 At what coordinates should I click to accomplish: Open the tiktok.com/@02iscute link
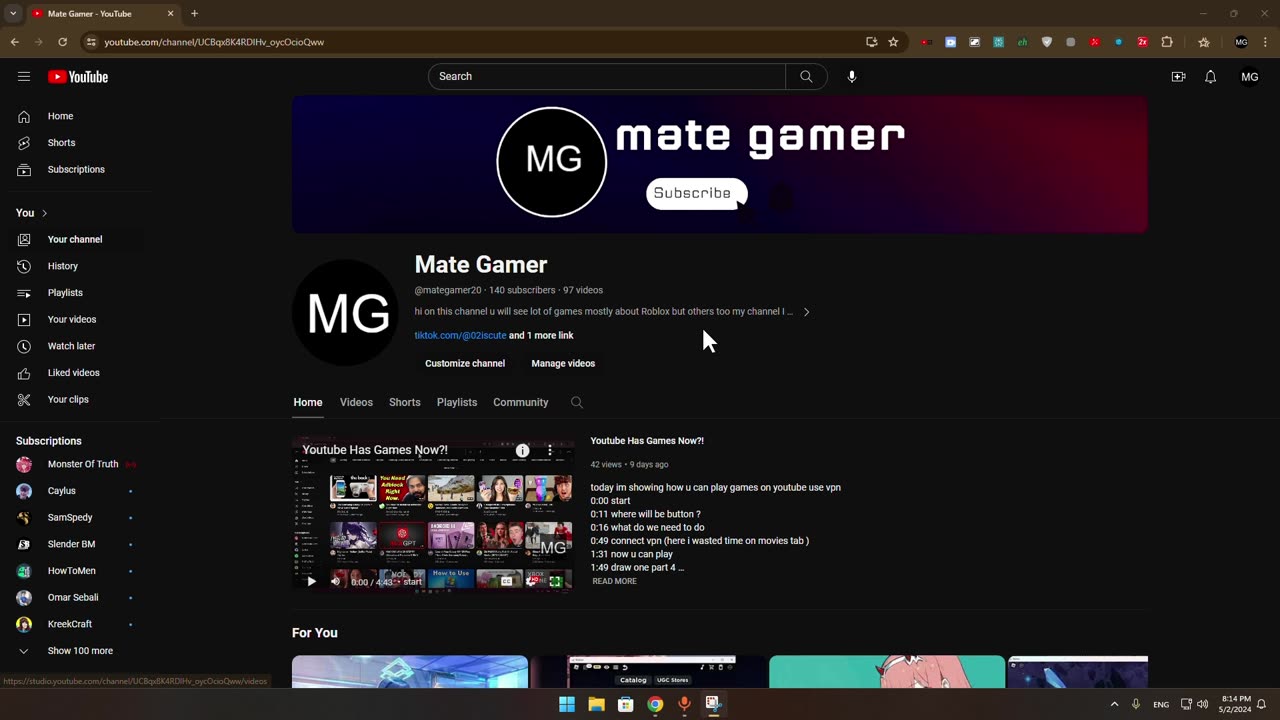click(x=460, y=336)
